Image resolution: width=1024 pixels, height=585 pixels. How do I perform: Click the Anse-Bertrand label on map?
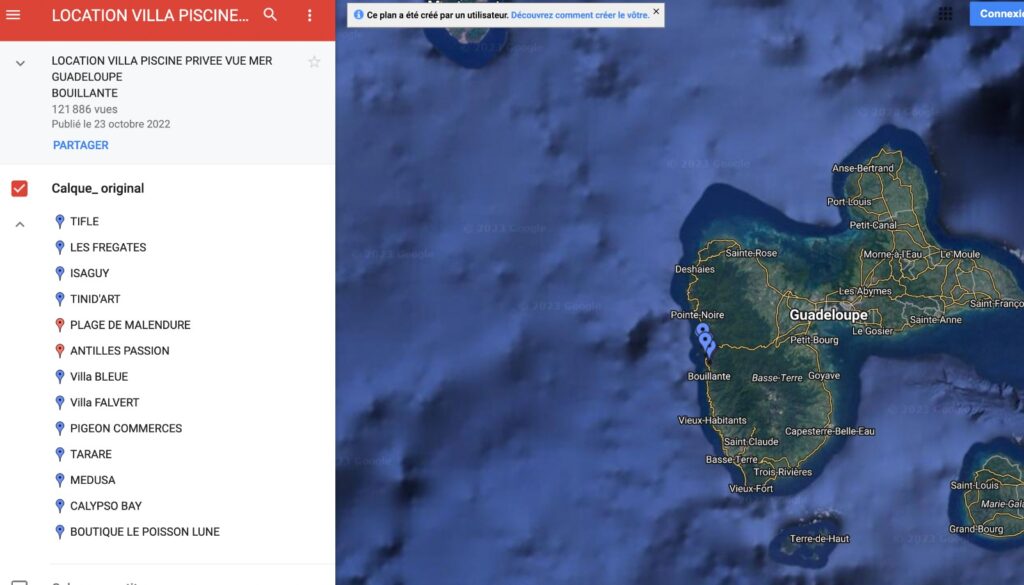863,168
